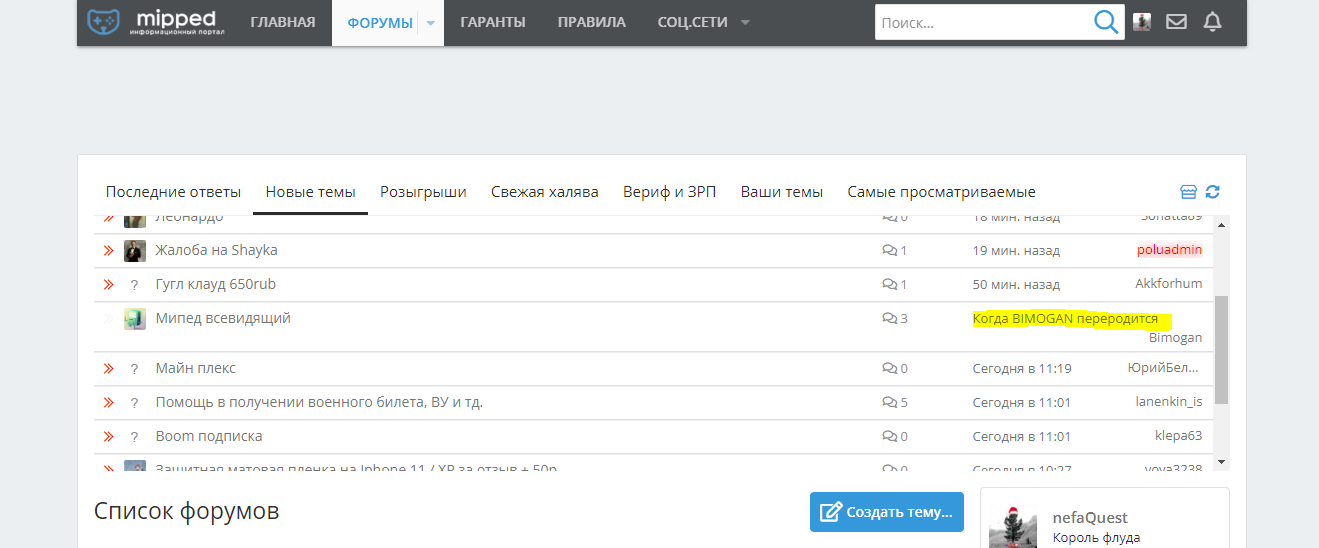Click the Создать тему button
The height and width of the screenshot is (548, 1319).
coord(887,512)
